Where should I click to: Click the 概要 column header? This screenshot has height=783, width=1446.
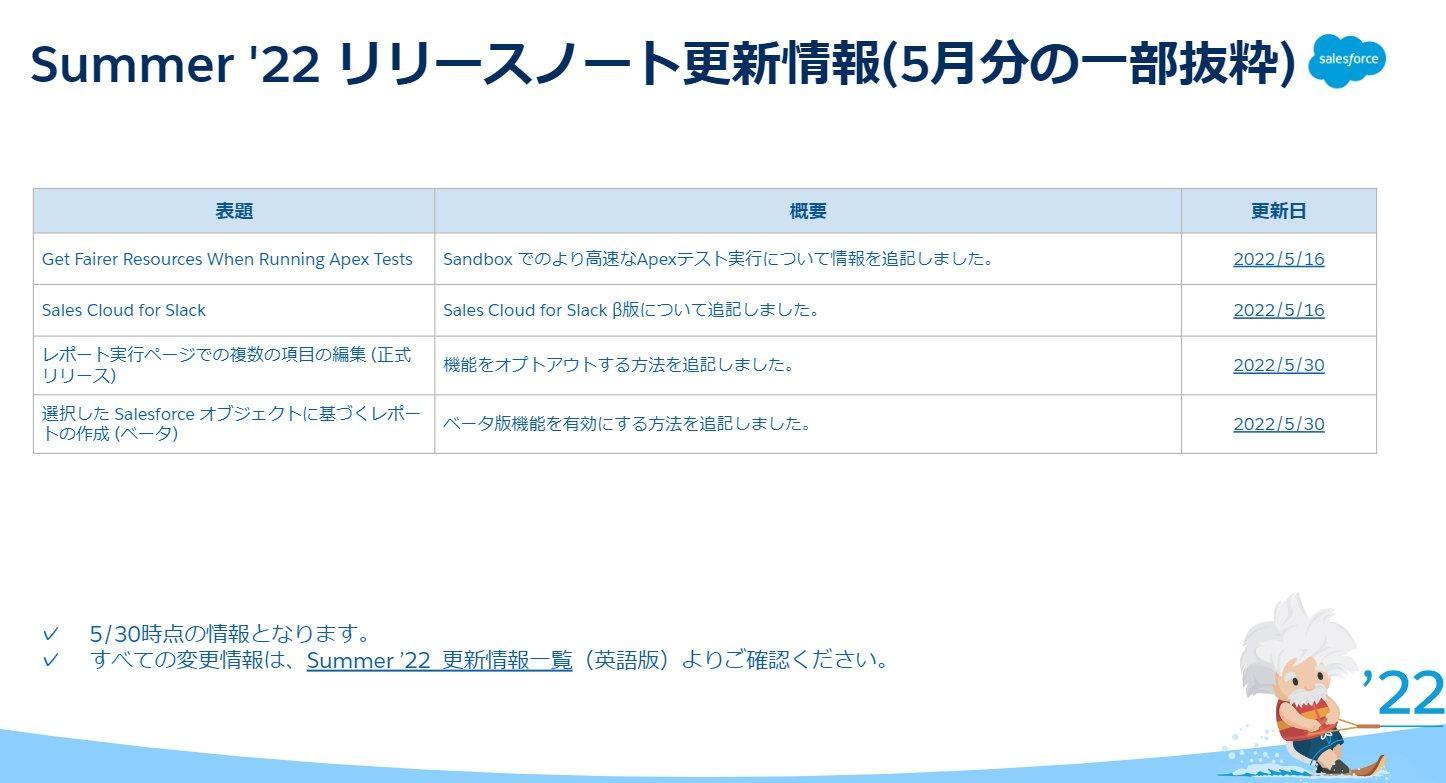pyautogui.click(x=808, y=211)
